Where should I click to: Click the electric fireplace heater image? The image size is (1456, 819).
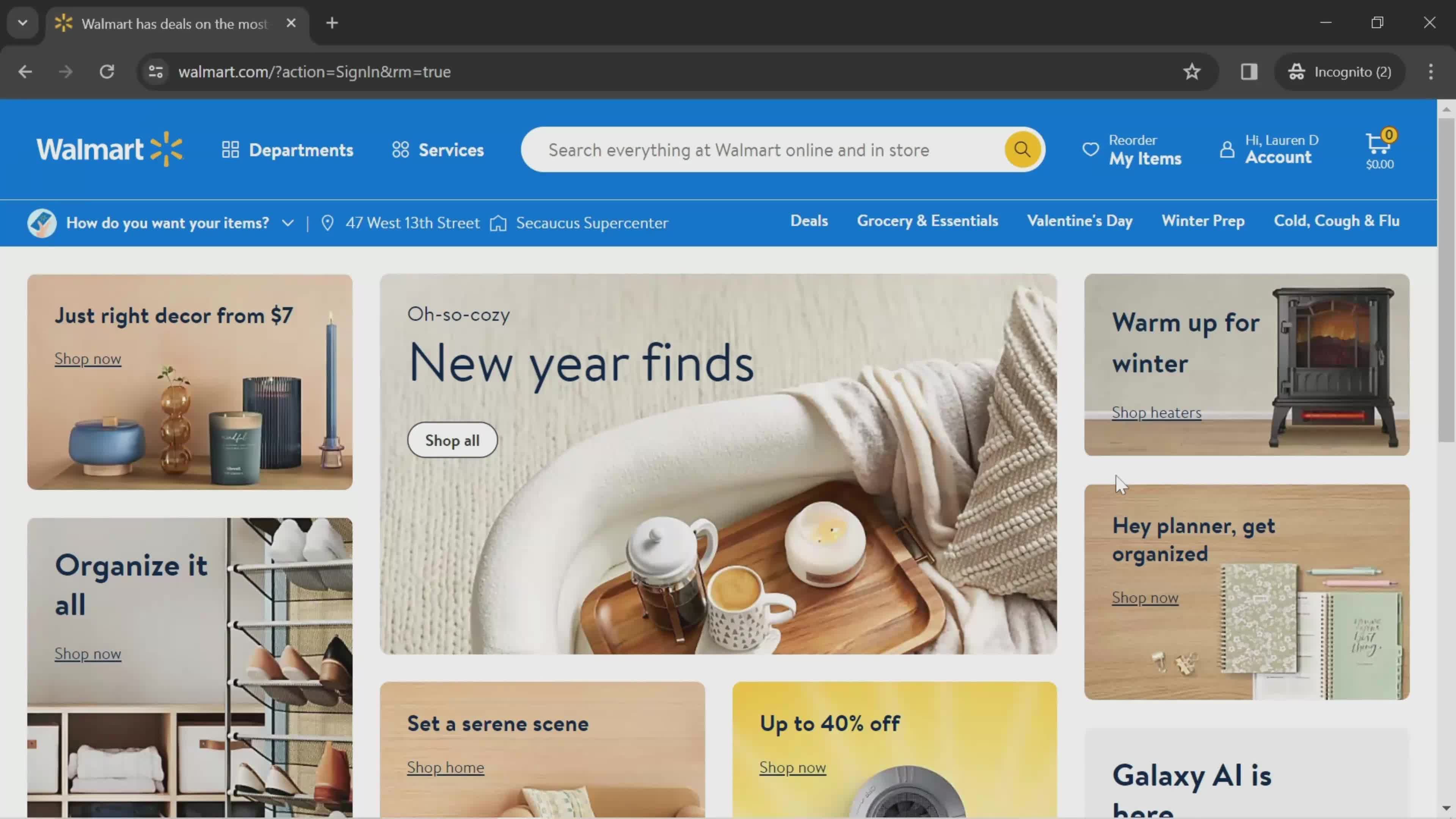point(1334,367)
